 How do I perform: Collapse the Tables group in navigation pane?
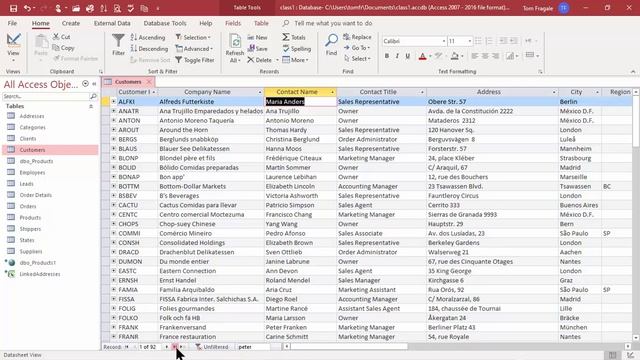coord(91,107)
